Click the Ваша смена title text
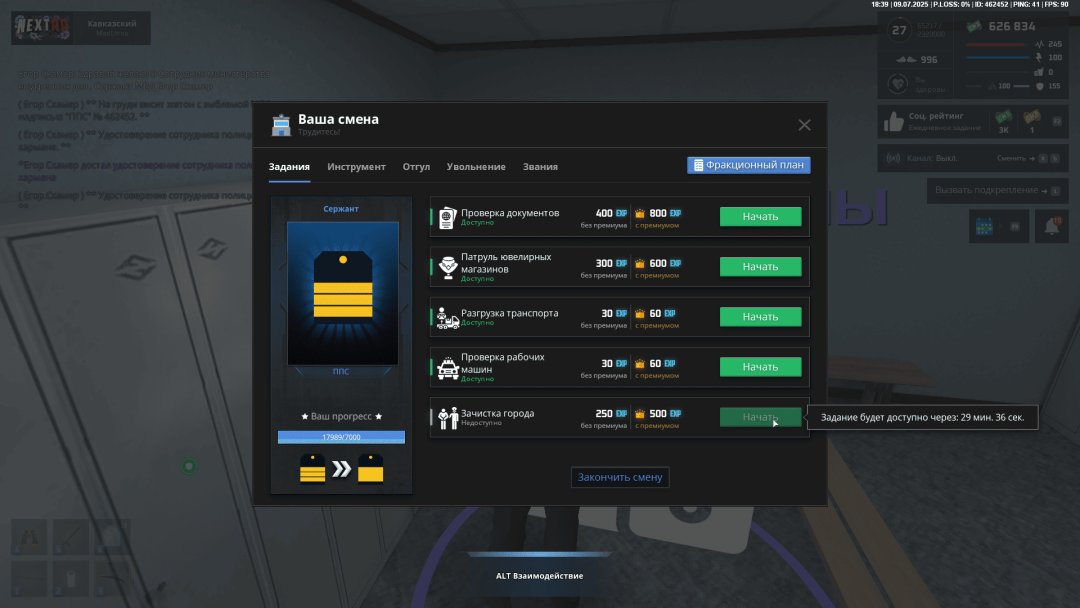This screenshot has height=608, width=1080. point(338,119)
